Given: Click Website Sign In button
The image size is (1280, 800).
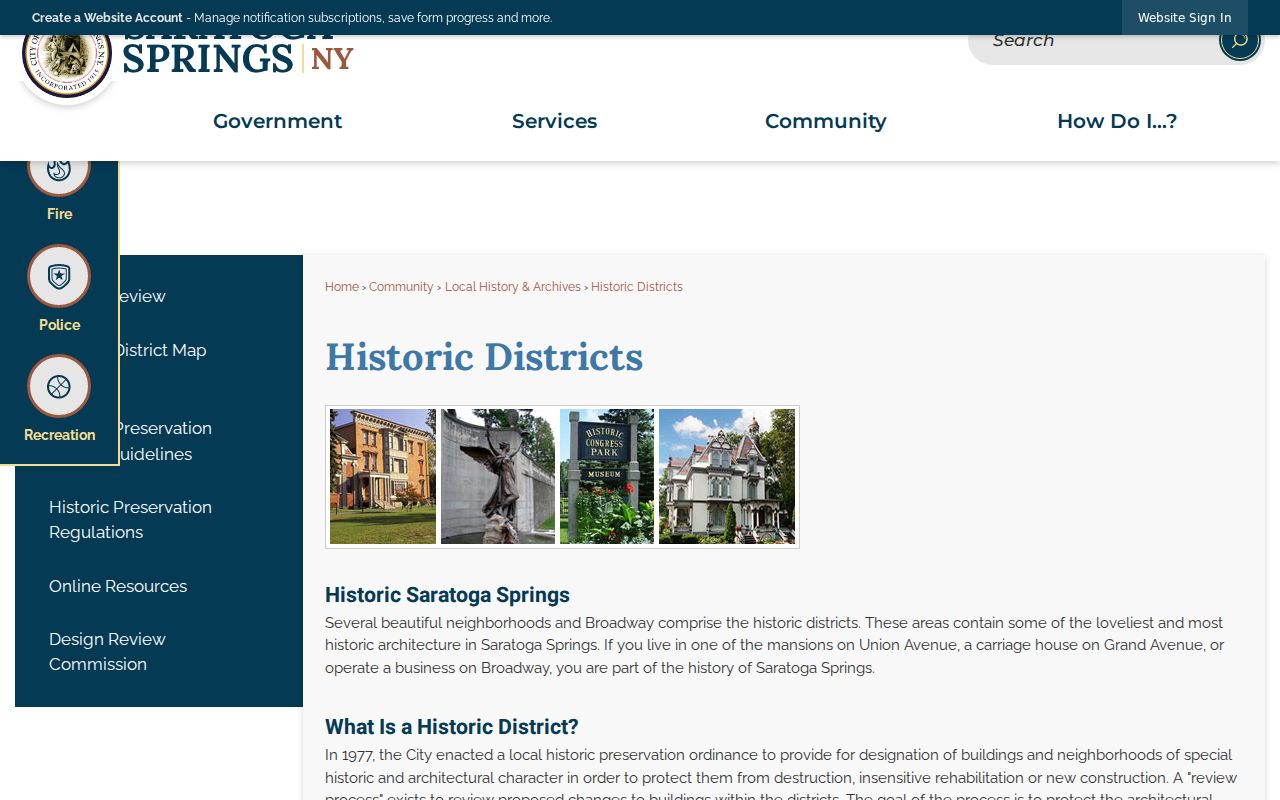Looking at the screenshot, I should [x=1184, y=18].
